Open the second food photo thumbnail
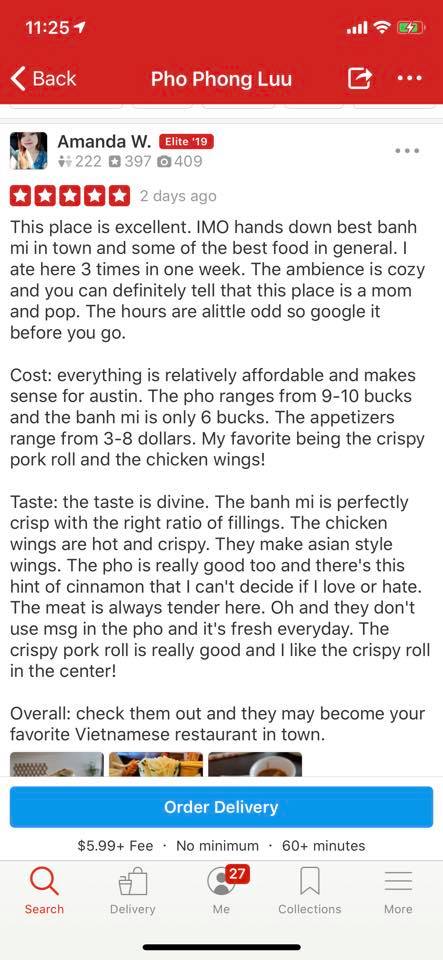The height and width of the screenshot is (960, 443). point(156,764)
